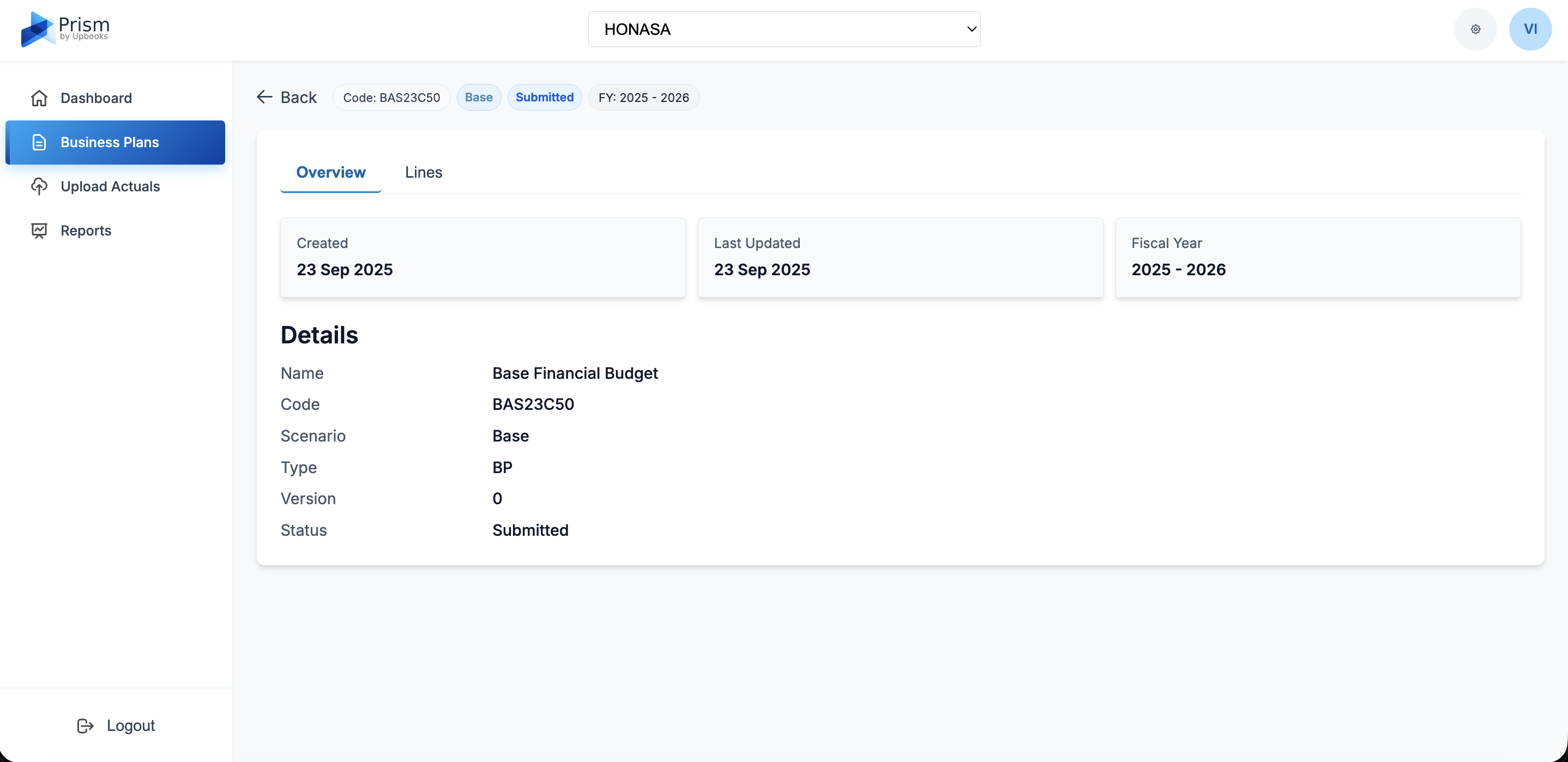This screenshot has height=762, width=1568.
Task: Click the Reports chart icon
Action: [39, 231]
